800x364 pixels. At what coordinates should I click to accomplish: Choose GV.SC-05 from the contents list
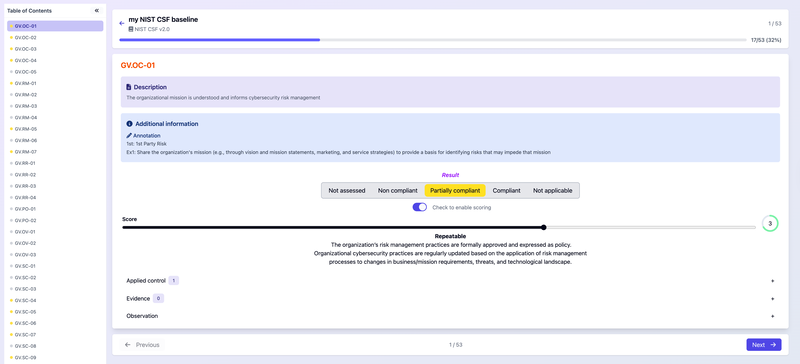coord(26,312)
